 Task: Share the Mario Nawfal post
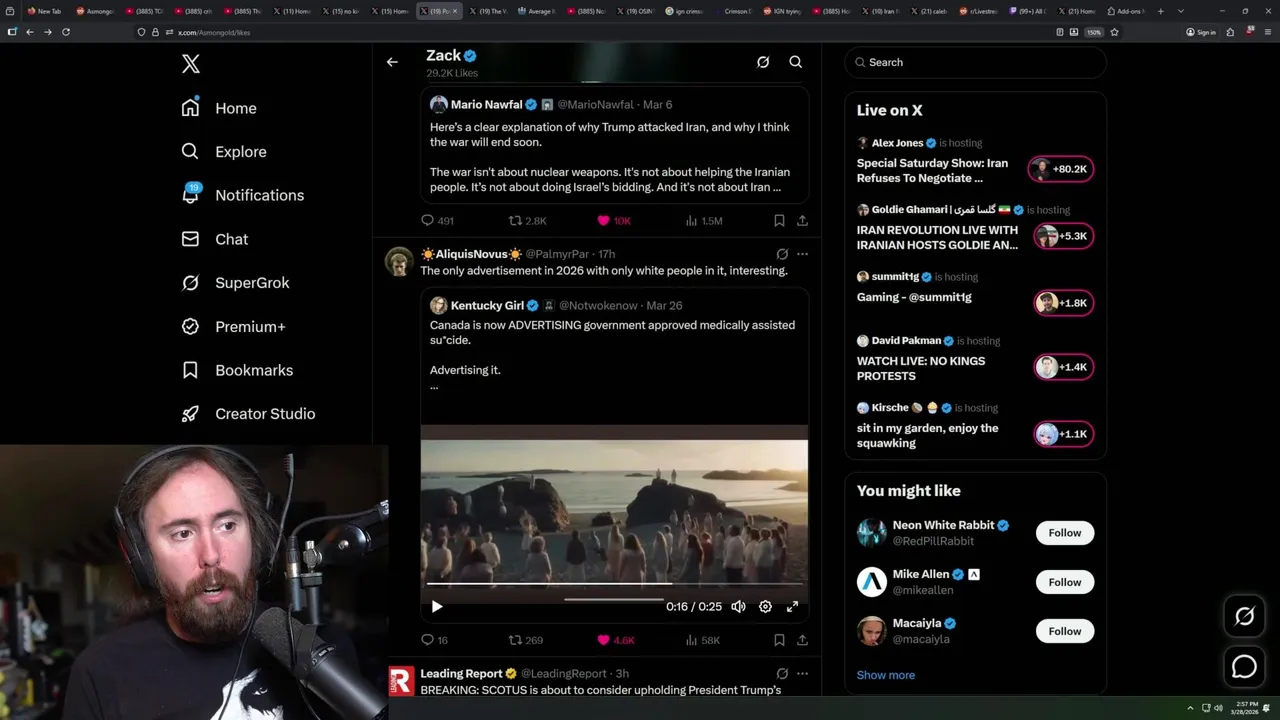pyautogui.click(x=802, y=220)
